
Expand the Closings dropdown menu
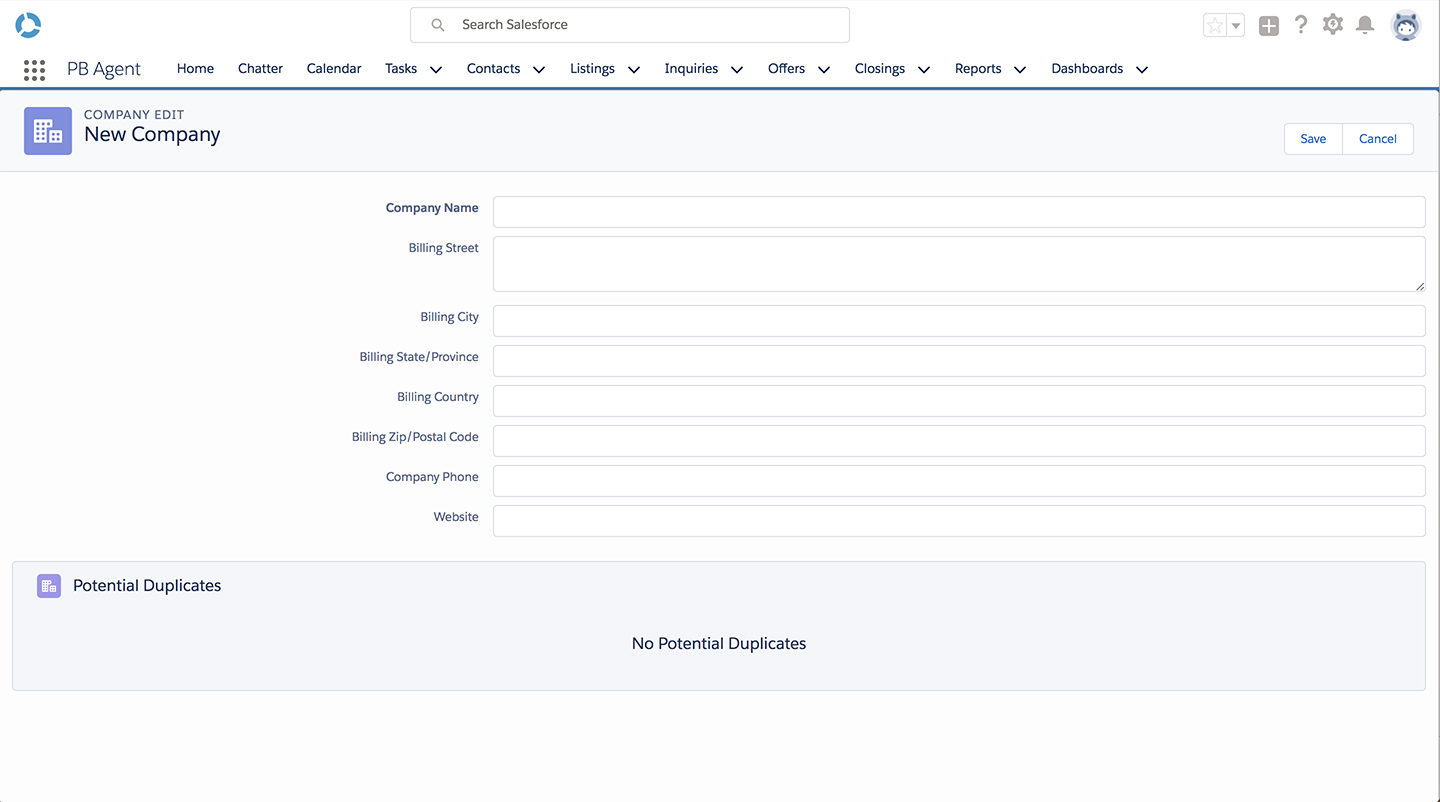923,69
